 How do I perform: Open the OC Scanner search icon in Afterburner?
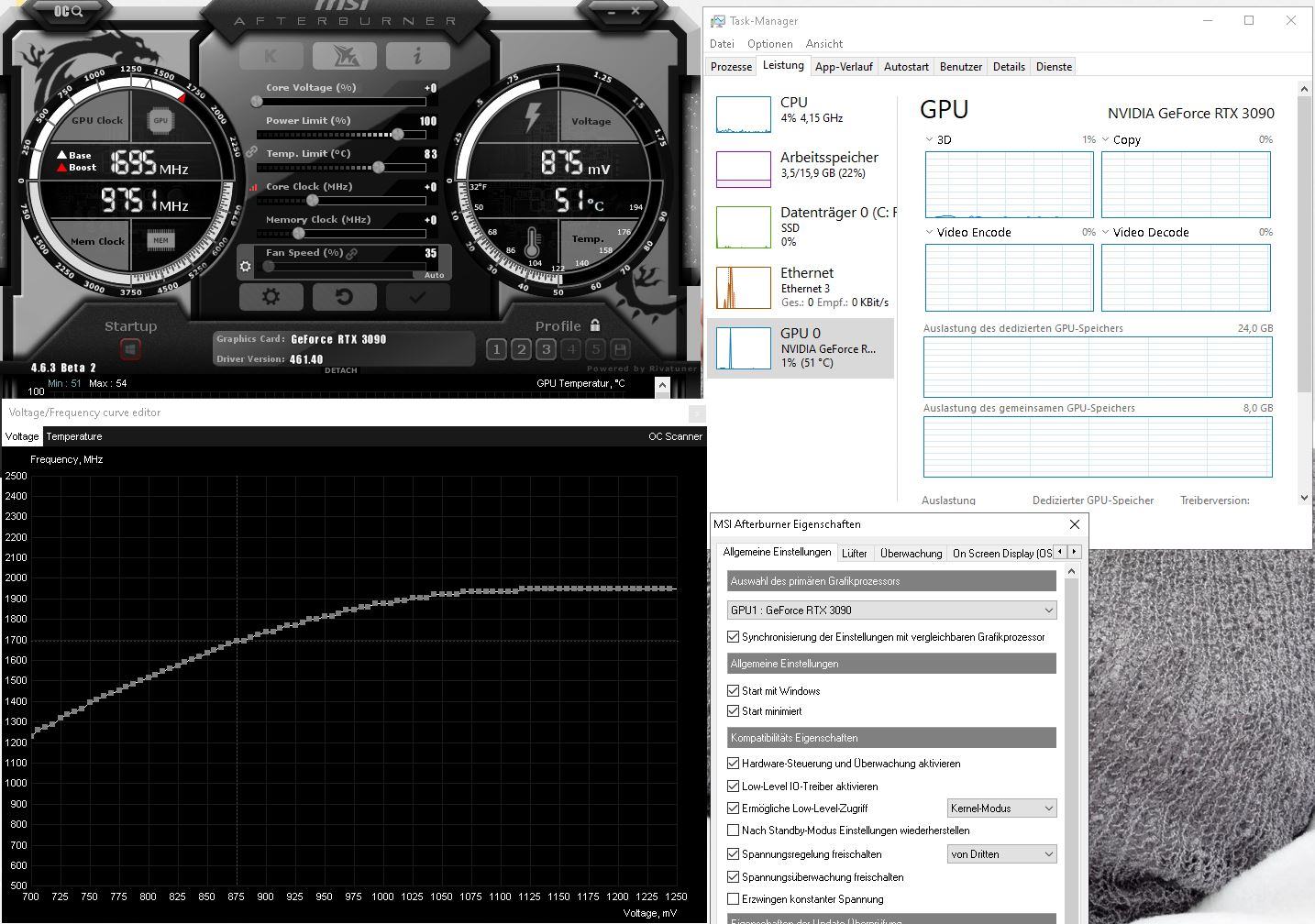tap(69, 11)
